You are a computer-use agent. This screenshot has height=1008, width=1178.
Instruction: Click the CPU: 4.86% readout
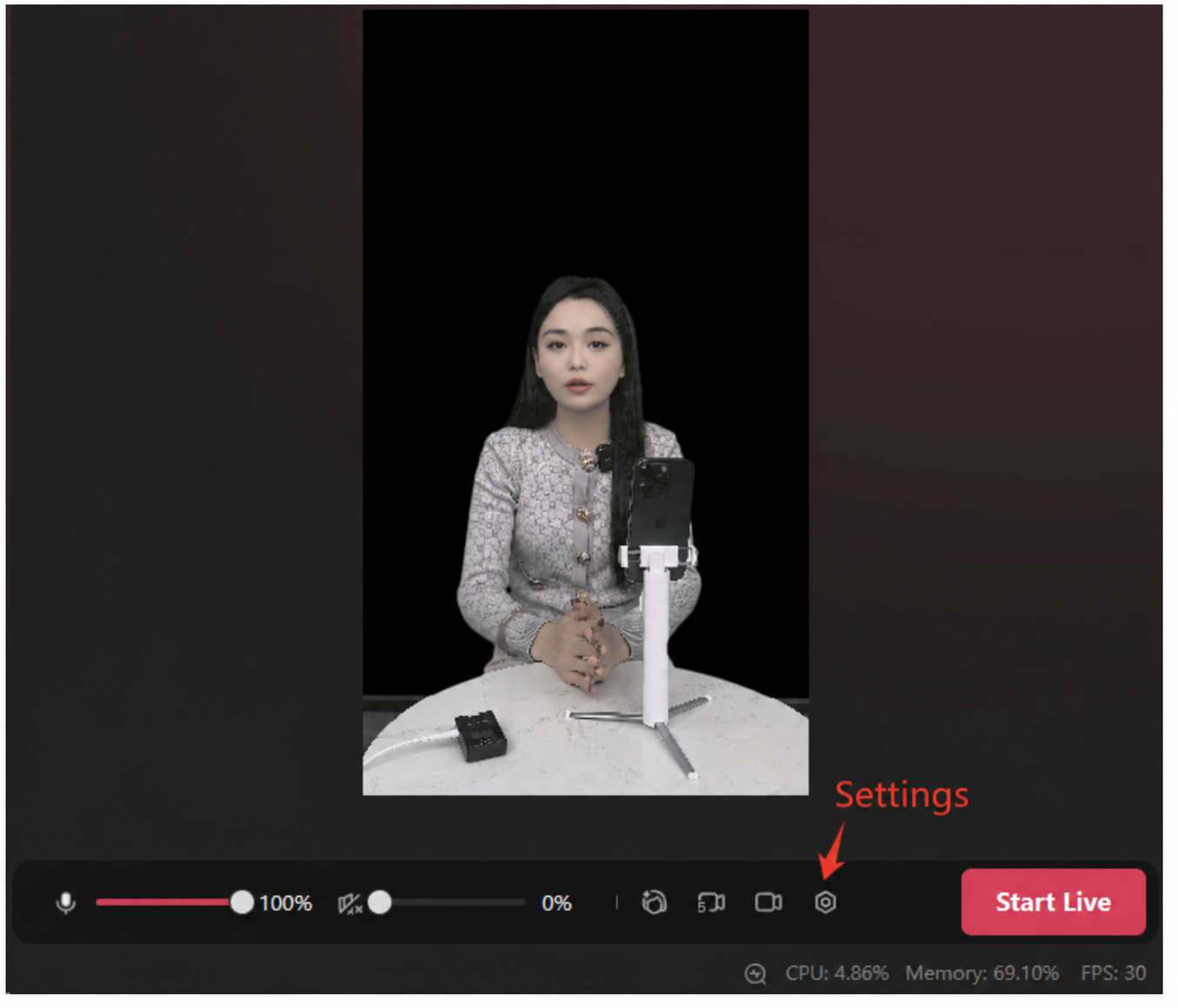point(837,973)
